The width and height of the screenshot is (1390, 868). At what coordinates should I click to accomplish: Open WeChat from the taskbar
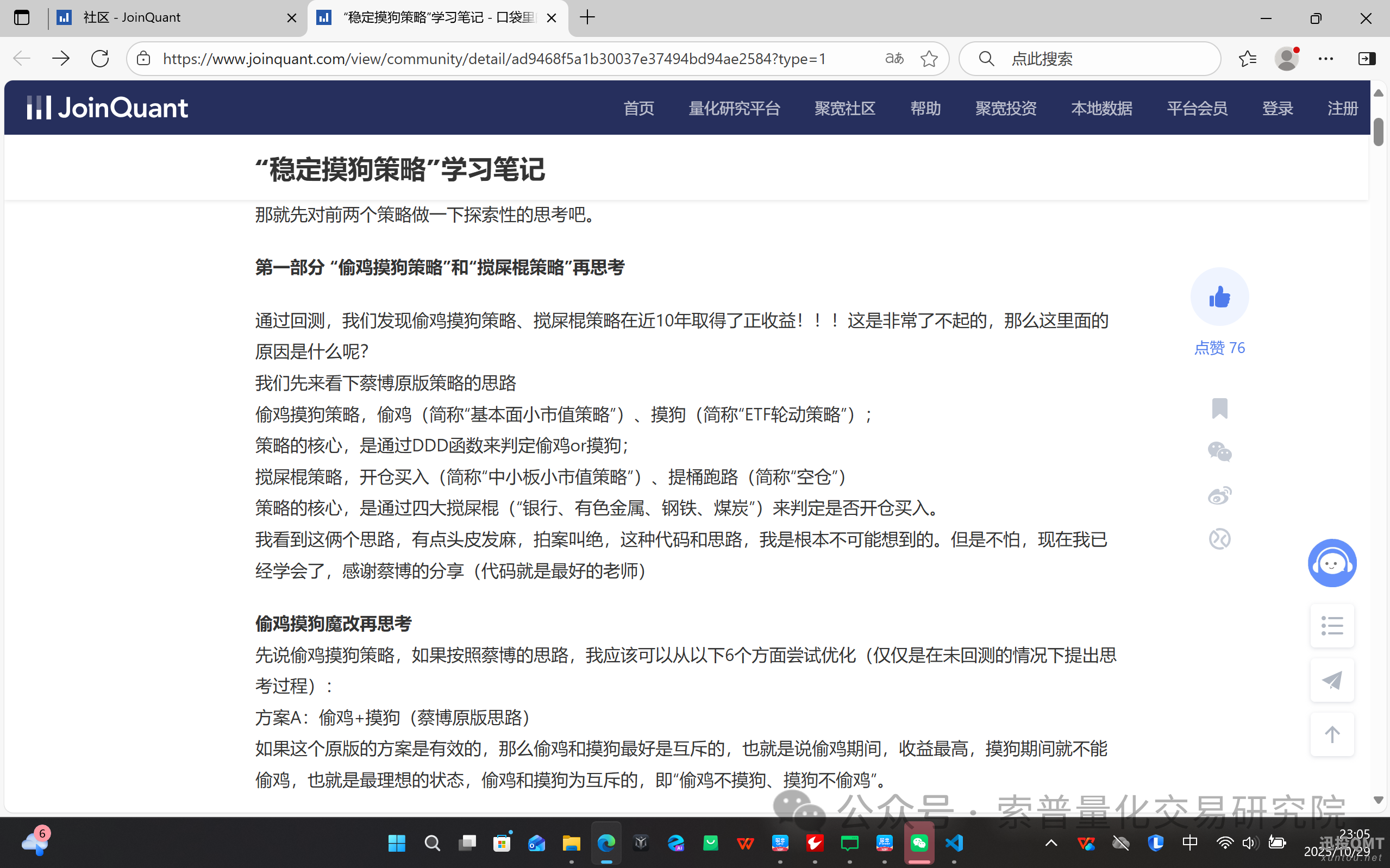919,842
